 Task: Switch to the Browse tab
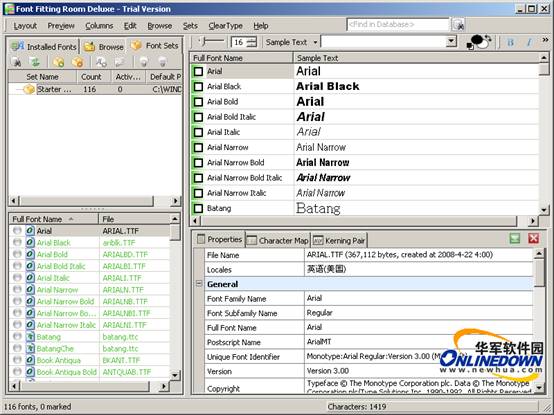[104, 47]
